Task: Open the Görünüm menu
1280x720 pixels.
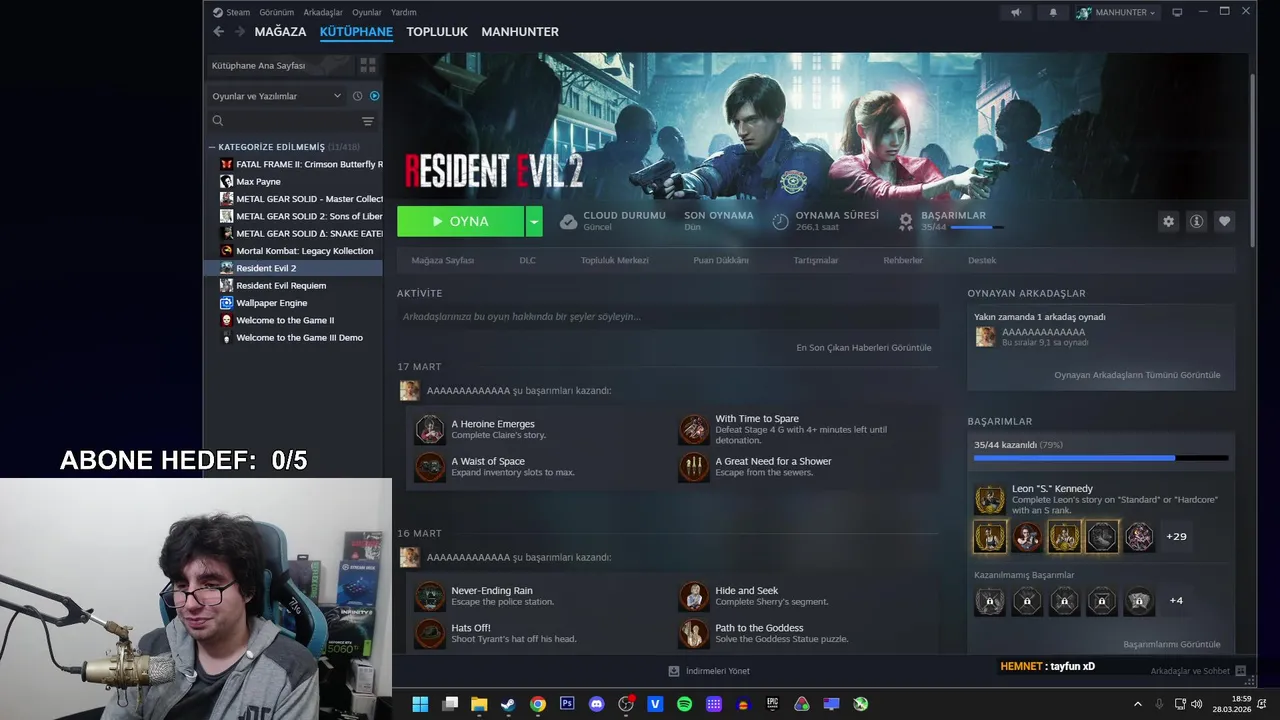Action: tap(276, 12)
